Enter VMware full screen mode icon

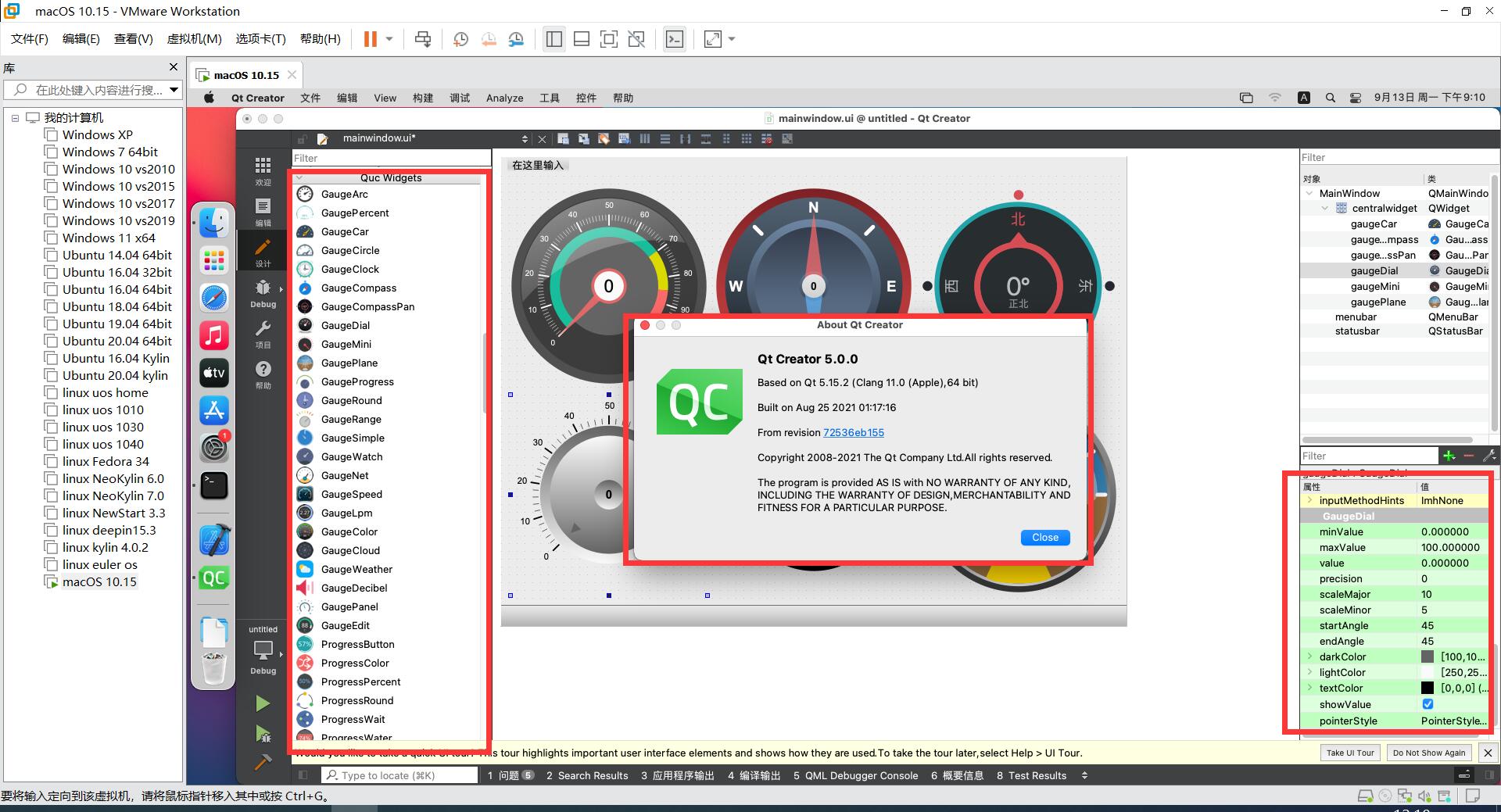pyautogui.click(x=609, y=39)
